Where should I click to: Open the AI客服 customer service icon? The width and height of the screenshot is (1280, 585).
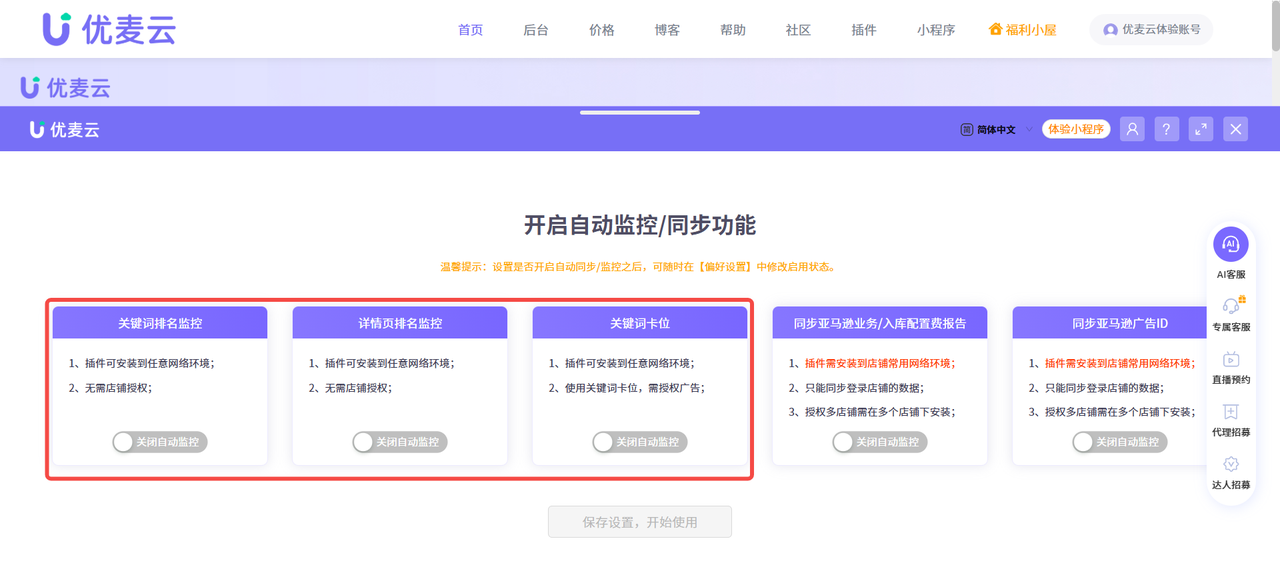pos(1231,243)
